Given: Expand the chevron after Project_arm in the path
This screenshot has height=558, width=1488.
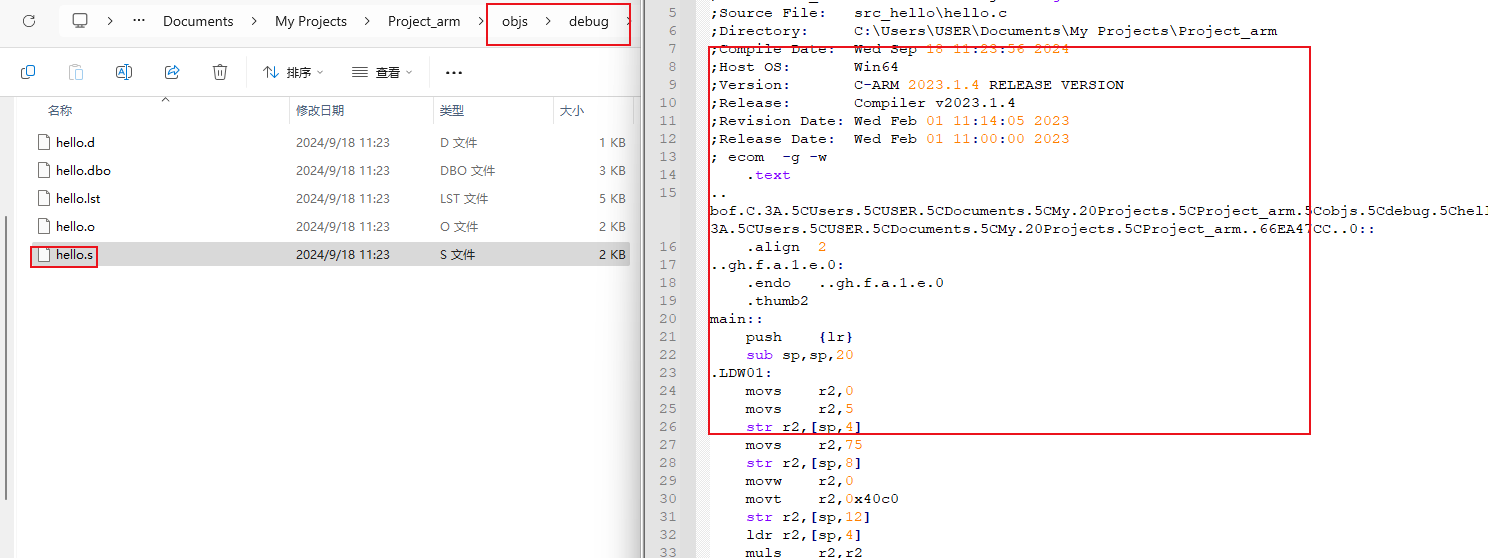Looking at the screenshot, I should [x=481, y=21].
